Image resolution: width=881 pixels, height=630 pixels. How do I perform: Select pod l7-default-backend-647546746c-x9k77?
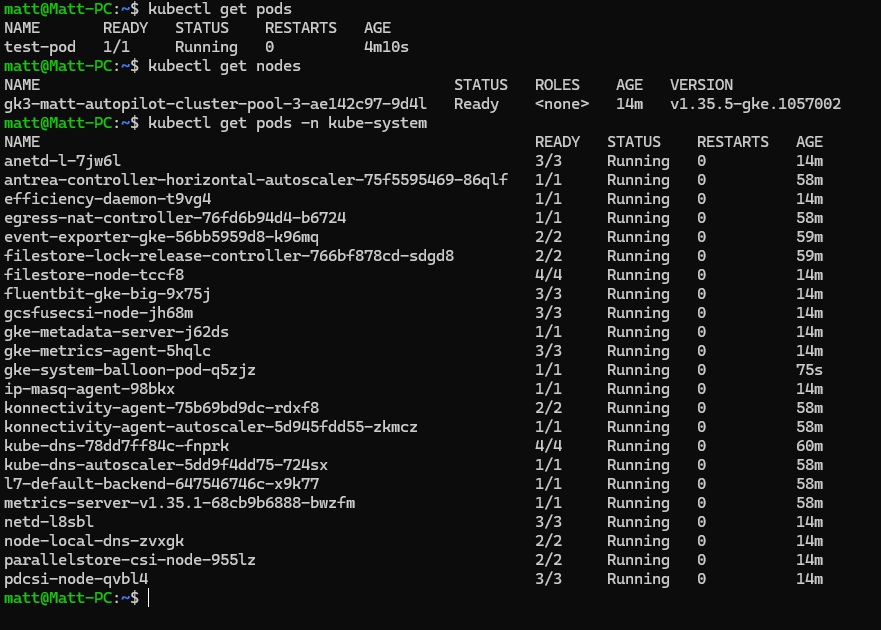coord(161,484)
